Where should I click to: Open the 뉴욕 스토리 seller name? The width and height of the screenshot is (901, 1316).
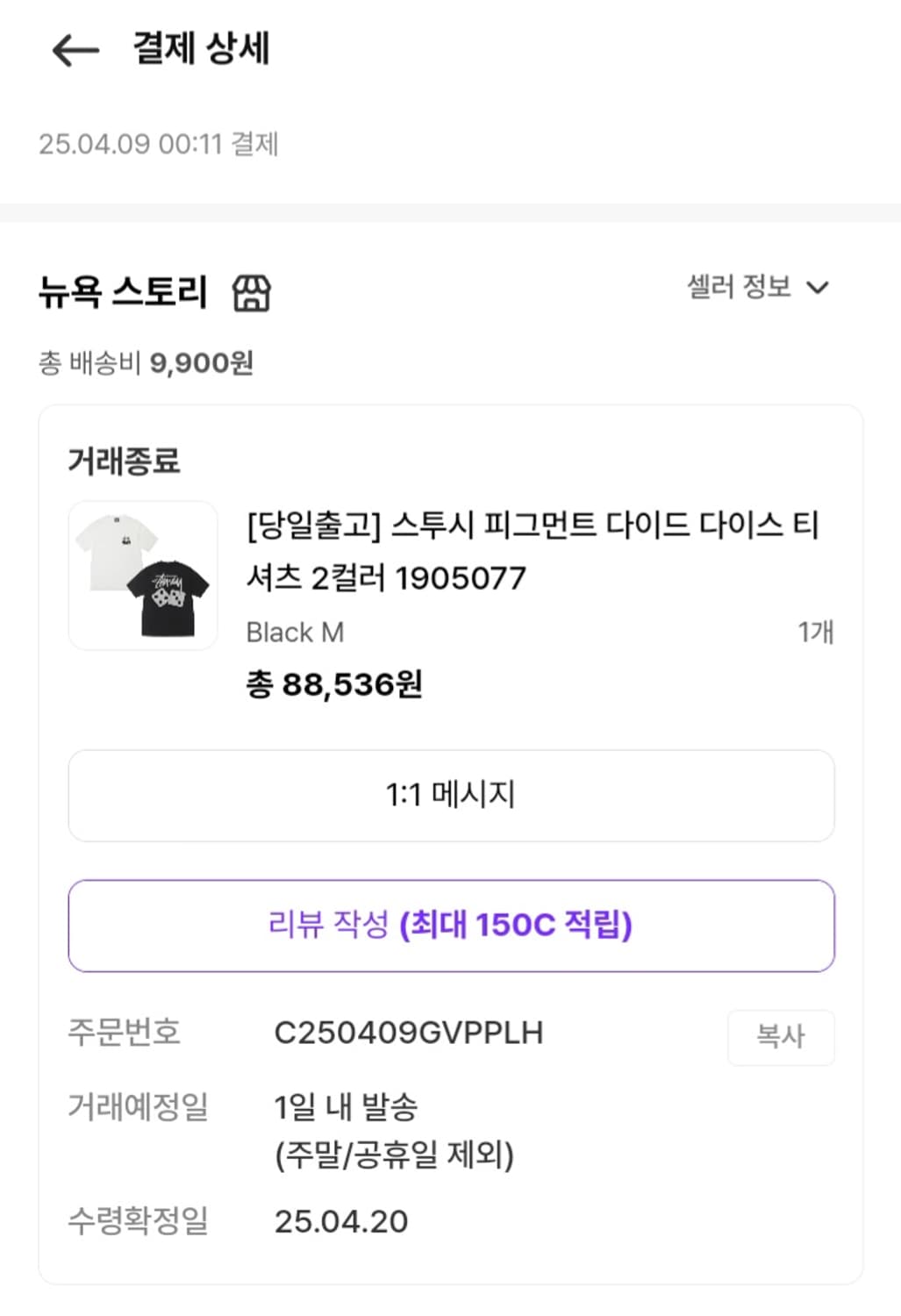pyautogui.click(x=123, y=292)
